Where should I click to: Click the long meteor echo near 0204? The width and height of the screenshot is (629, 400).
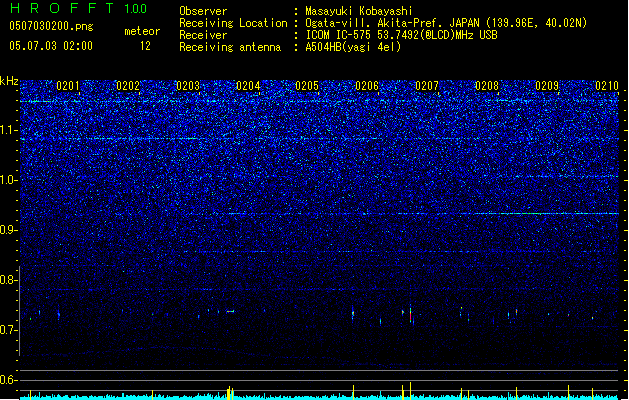pos(230,311)
